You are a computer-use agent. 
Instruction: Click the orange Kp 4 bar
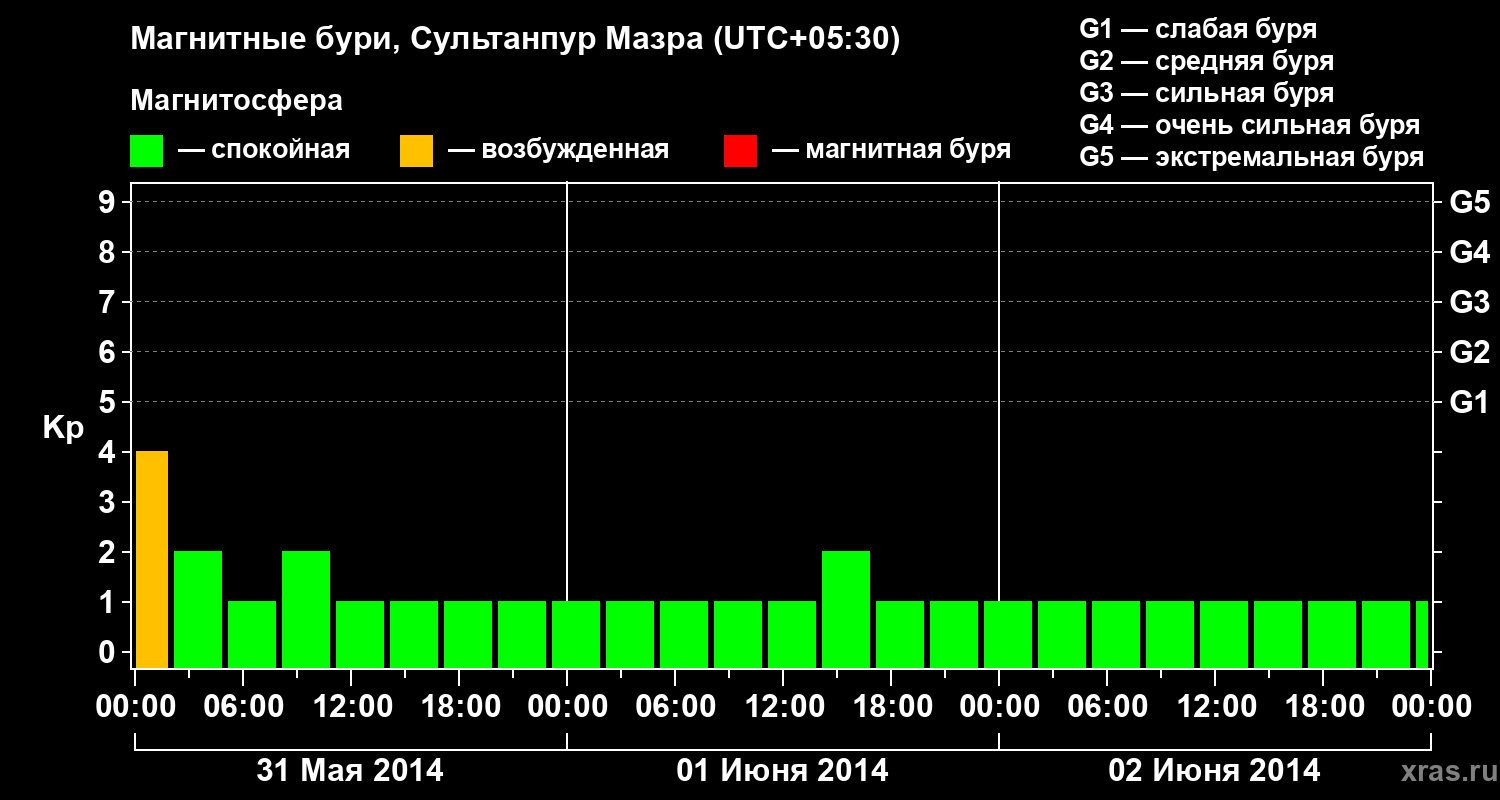click(152, 559)
